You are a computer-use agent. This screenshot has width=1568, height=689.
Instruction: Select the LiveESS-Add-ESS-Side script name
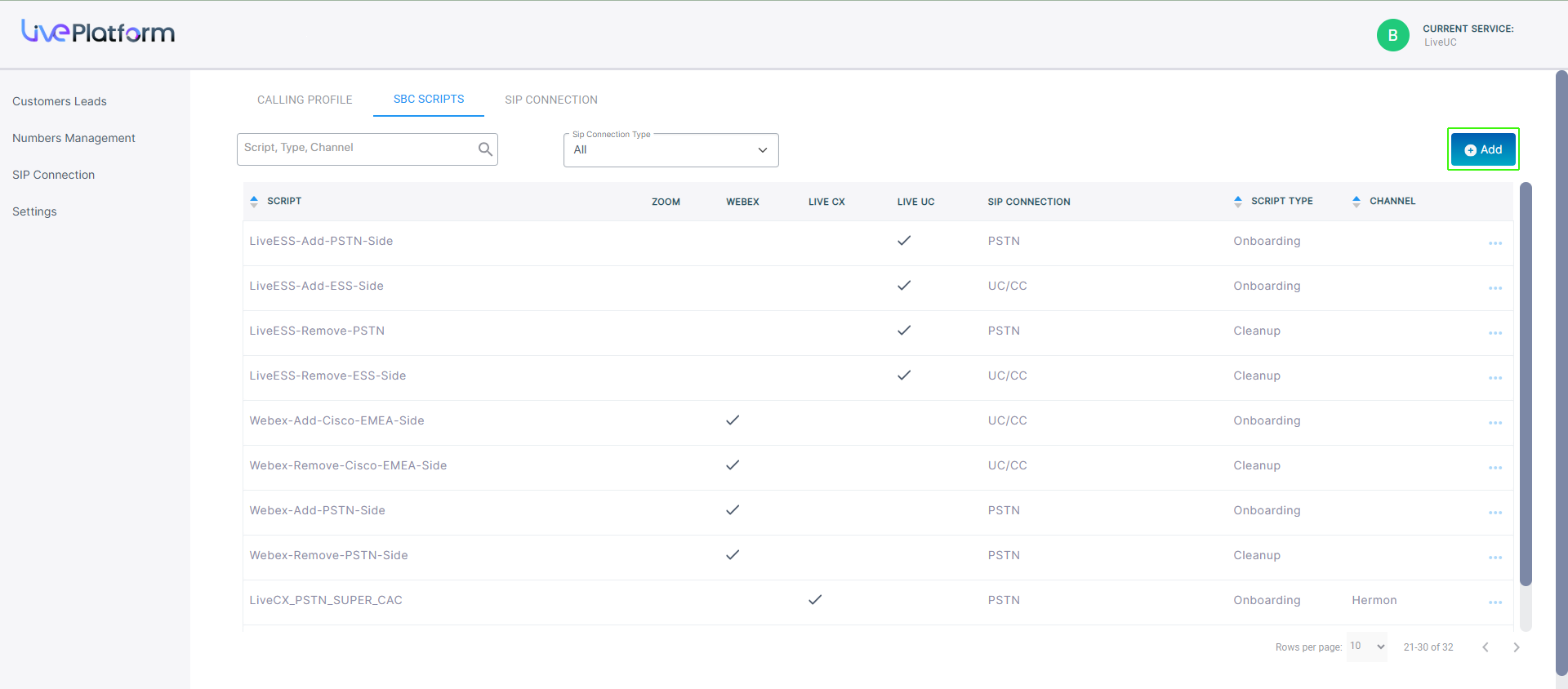tap(316, 286)
